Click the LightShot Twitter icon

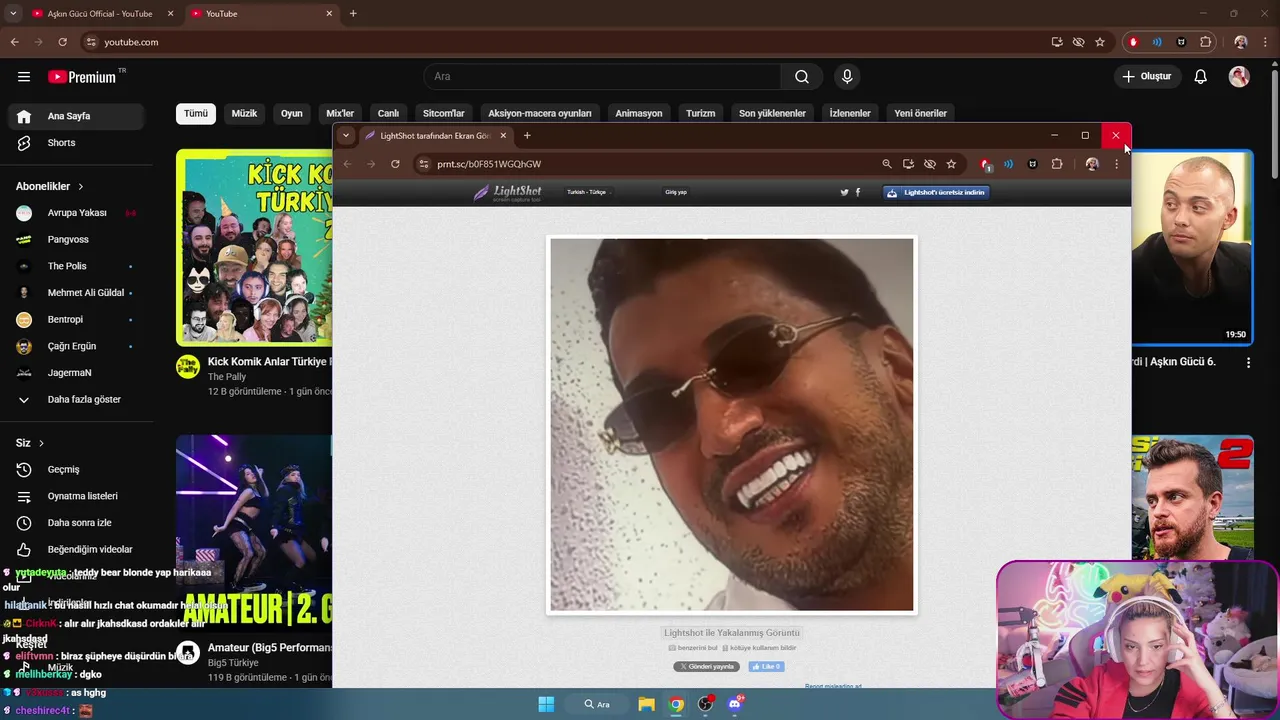[x=844, y=192]
